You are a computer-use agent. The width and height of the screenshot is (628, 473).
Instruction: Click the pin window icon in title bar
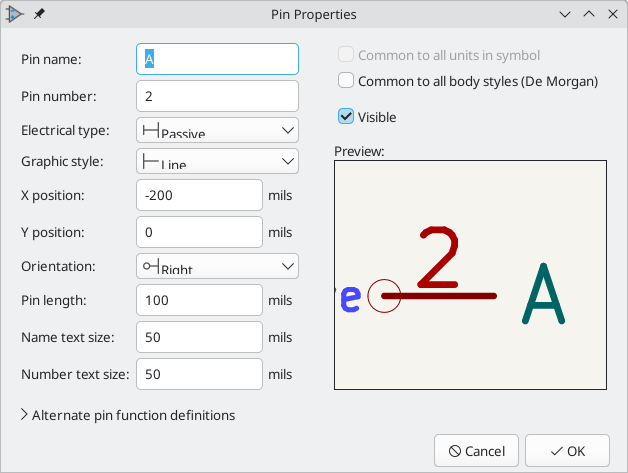pos(39,14)
